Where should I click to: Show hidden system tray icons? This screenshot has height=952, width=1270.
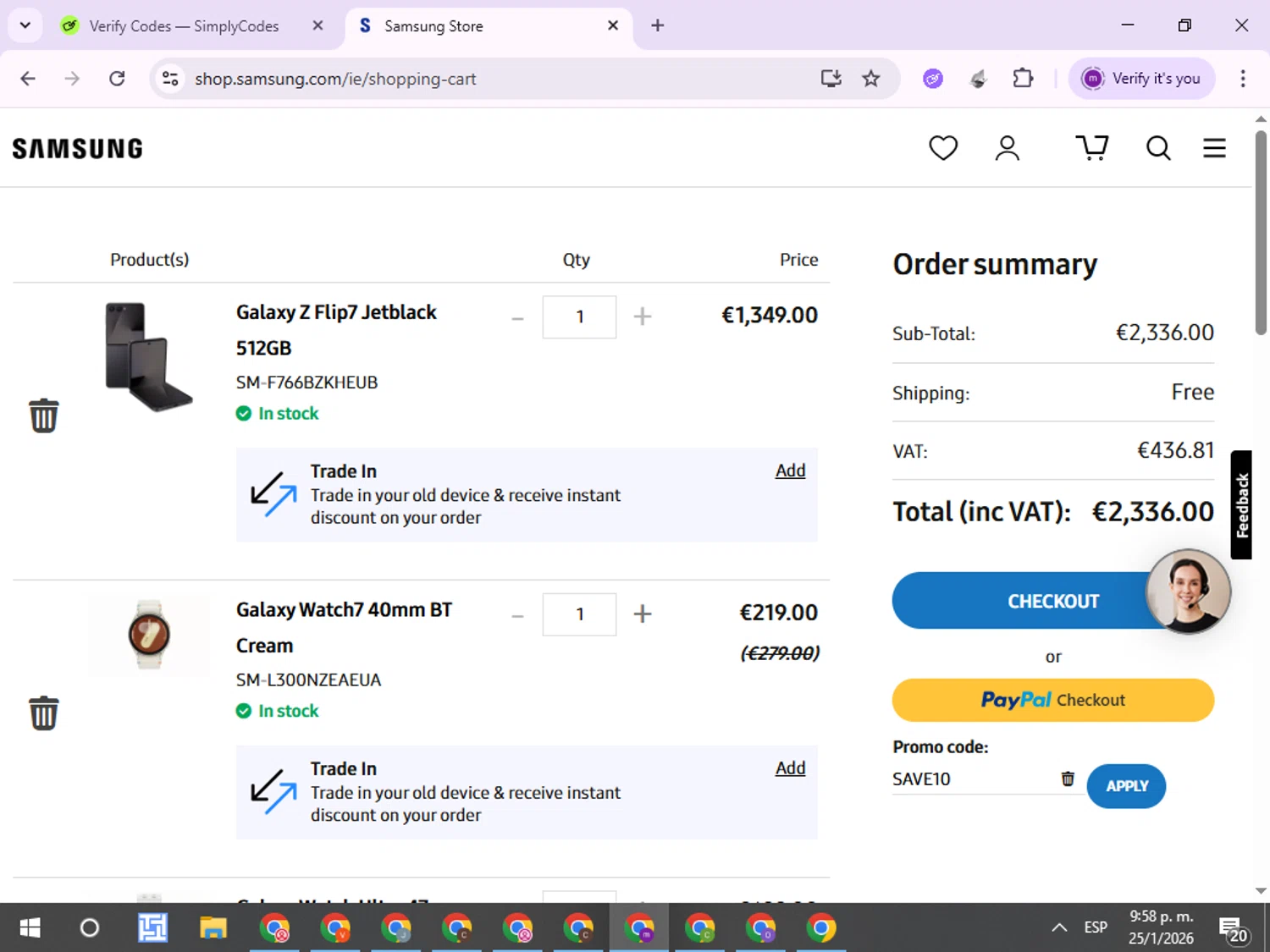(1058, 927)
